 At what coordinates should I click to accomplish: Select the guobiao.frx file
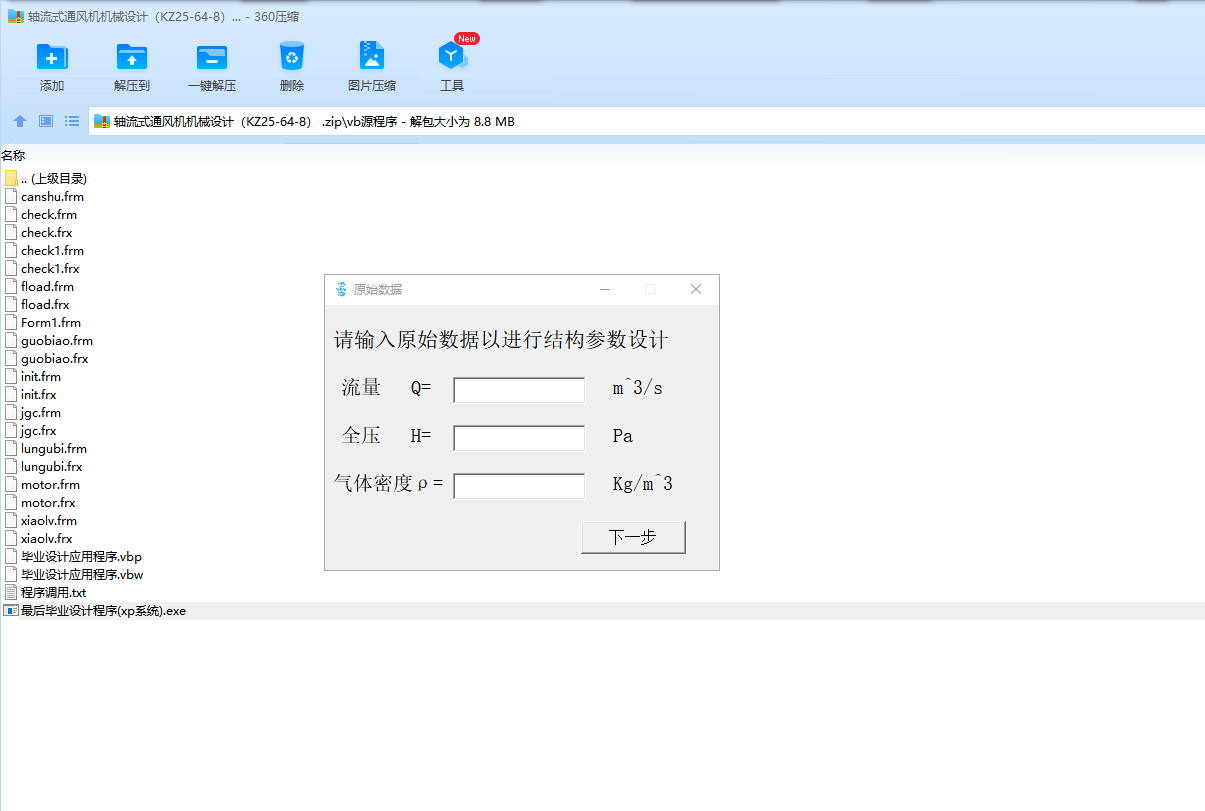(x=55, y=359)
